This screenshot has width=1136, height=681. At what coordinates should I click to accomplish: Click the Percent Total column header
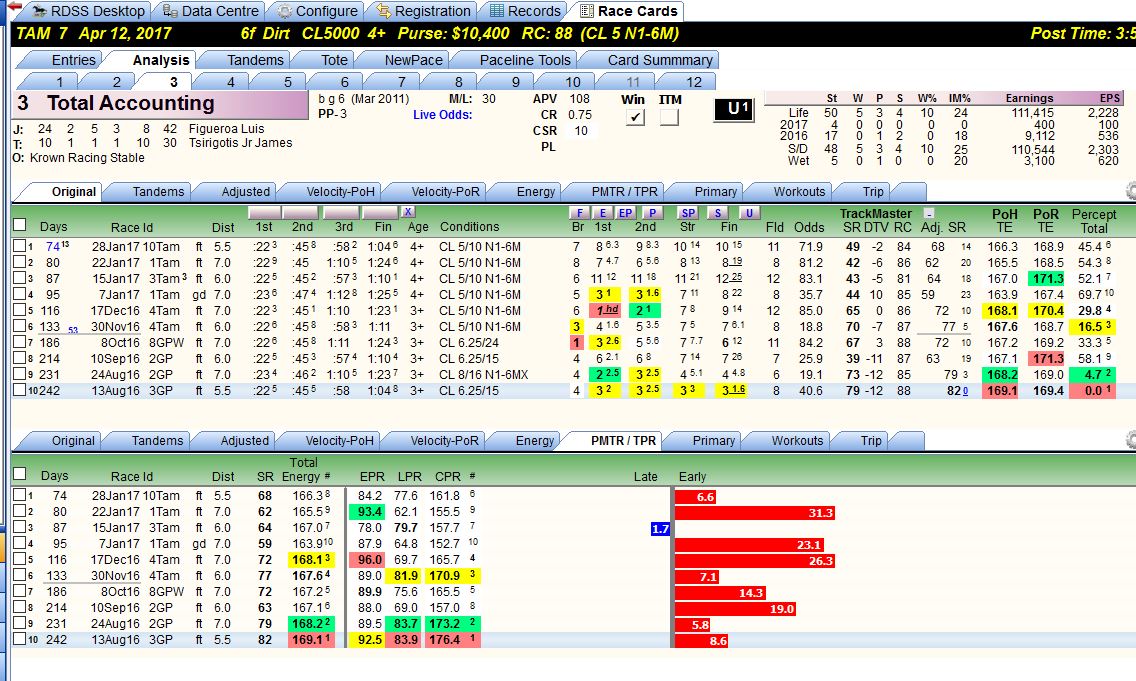coord(1094,220)
